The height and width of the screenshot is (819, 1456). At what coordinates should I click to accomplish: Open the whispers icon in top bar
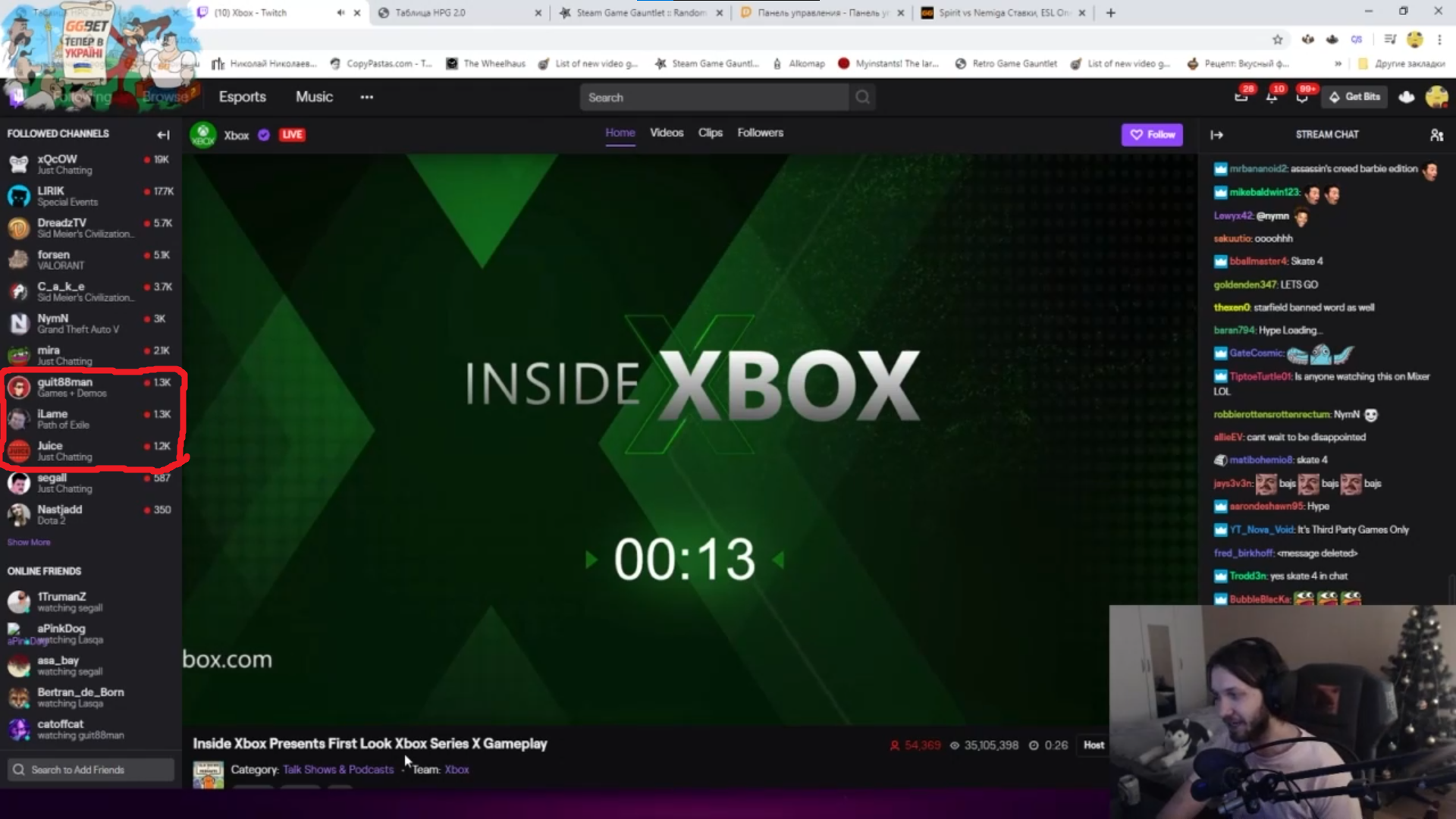tap(1302, 97)
